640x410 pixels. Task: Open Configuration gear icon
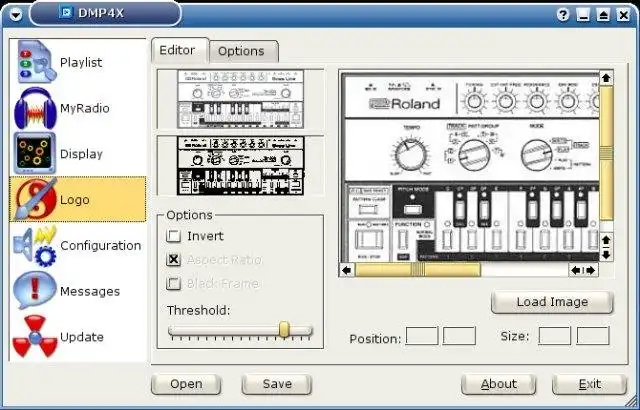35,245
